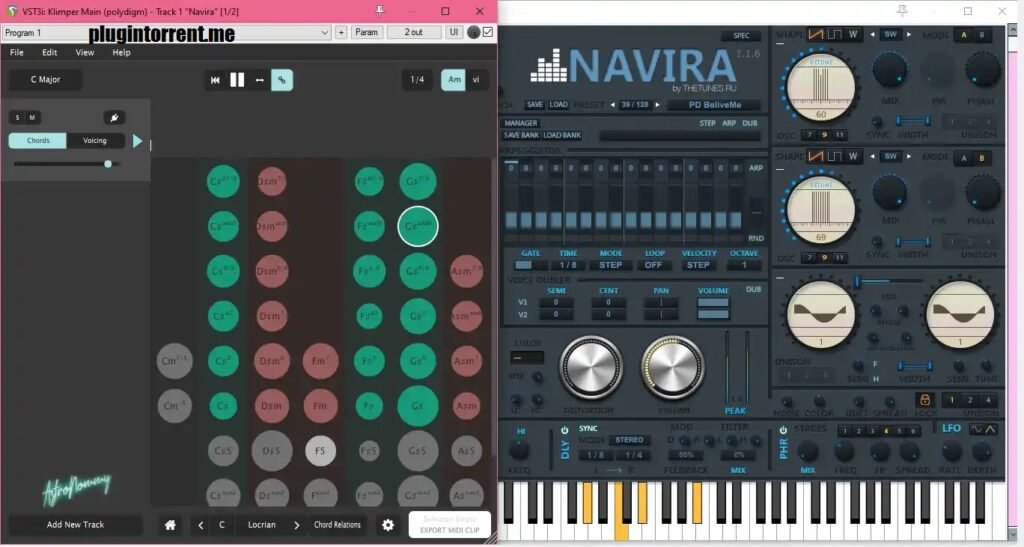Select sine LFO waveform icon
Viewport: 1024px width, 547px height.
coord(976,430)
